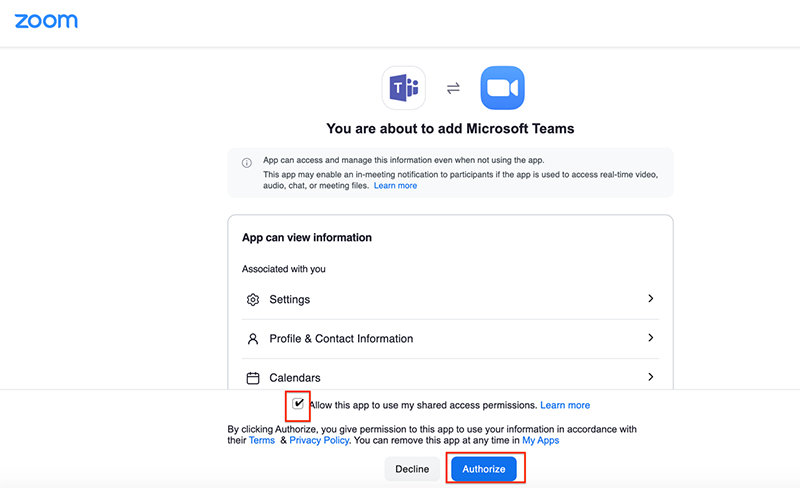Click 'You are about to add Microsoft Teams' heading
800x488 pixels.
pyautogui.click(x=451, y=129)
